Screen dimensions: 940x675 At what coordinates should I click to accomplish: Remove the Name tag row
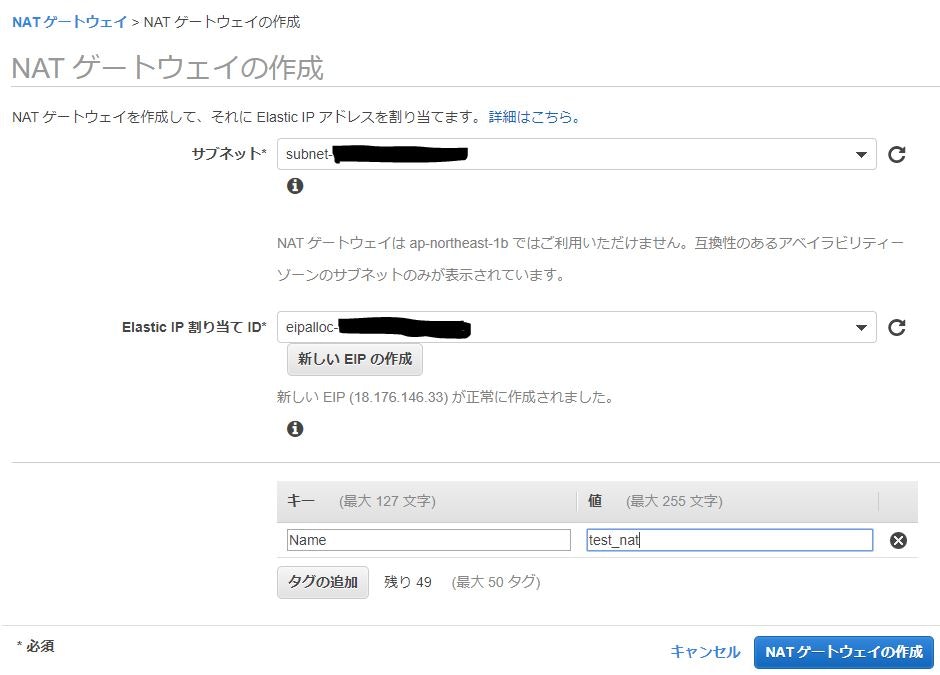coord(898,541)
